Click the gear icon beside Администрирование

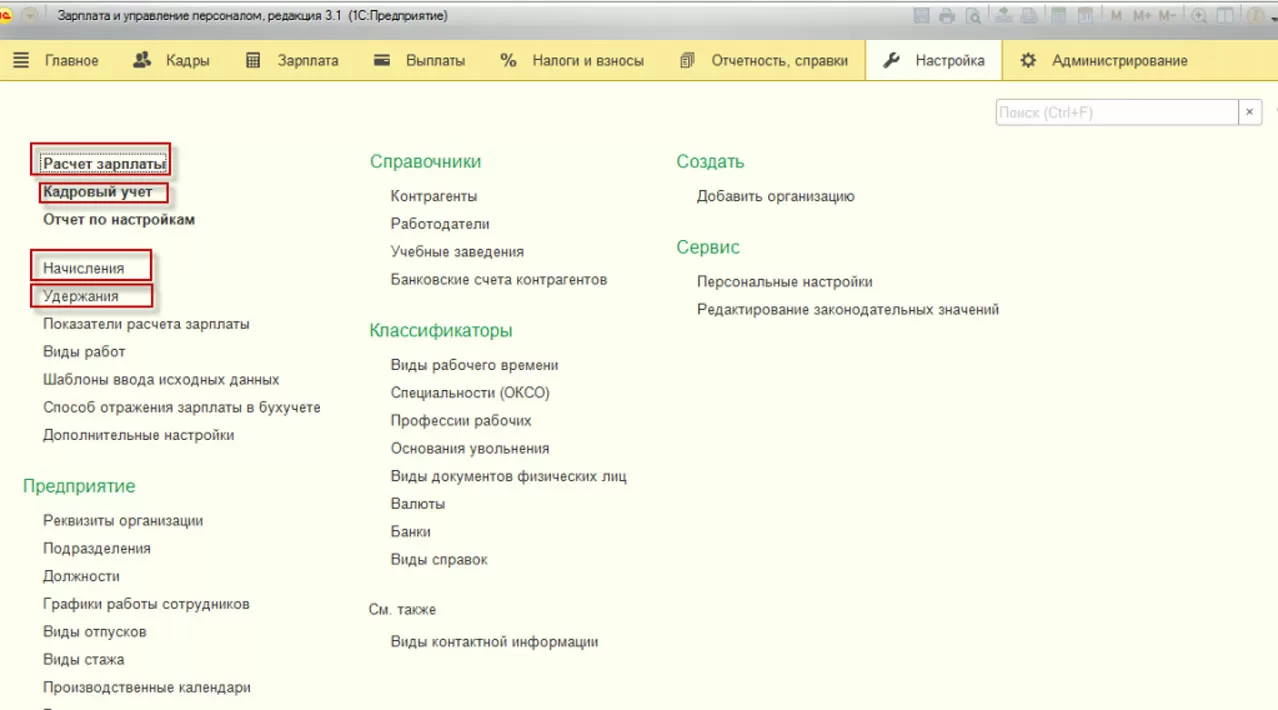[1028, 60]
